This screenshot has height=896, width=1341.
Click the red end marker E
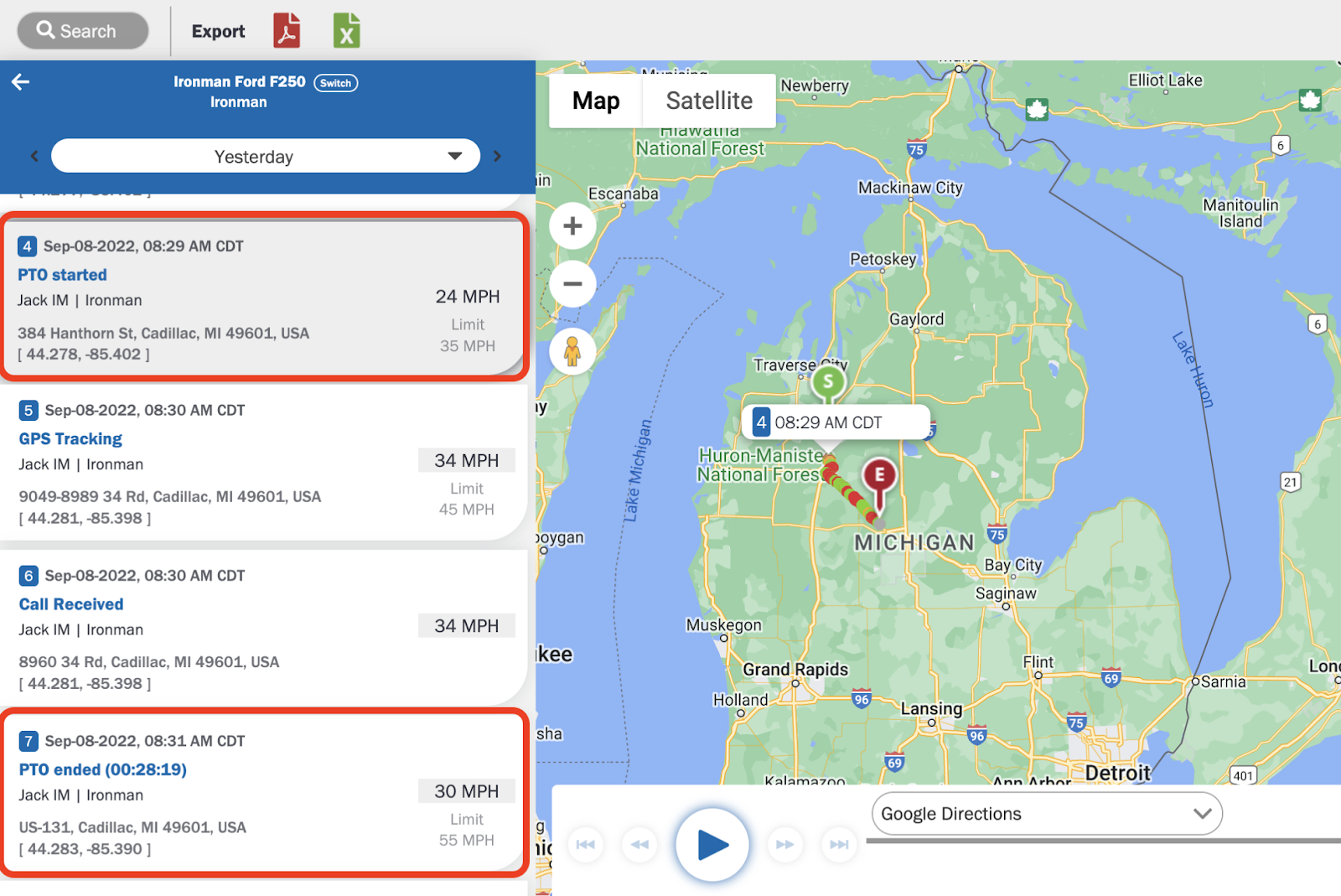tap(879, 477)
